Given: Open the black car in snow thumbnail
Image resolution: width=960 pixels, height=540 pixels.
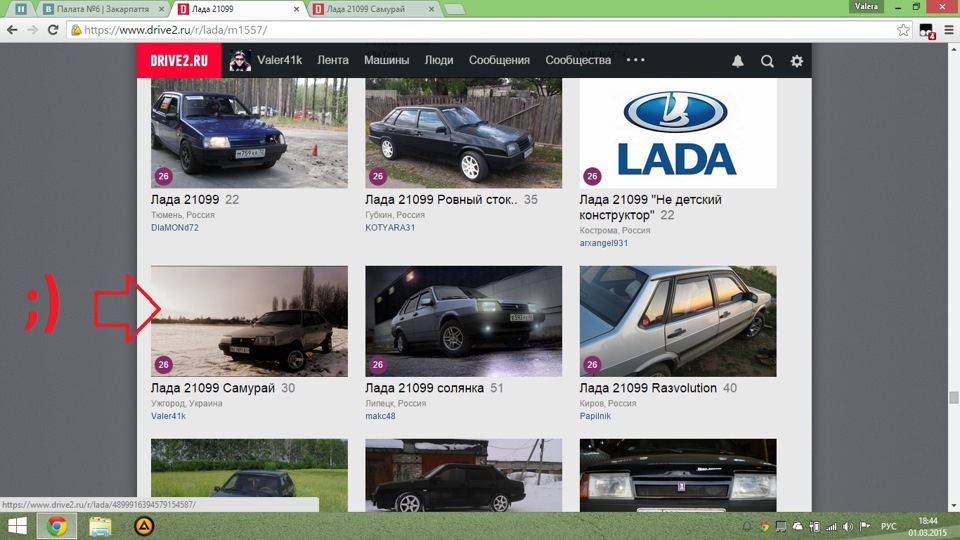Looking at the screenshot, I should pos(463,475).
